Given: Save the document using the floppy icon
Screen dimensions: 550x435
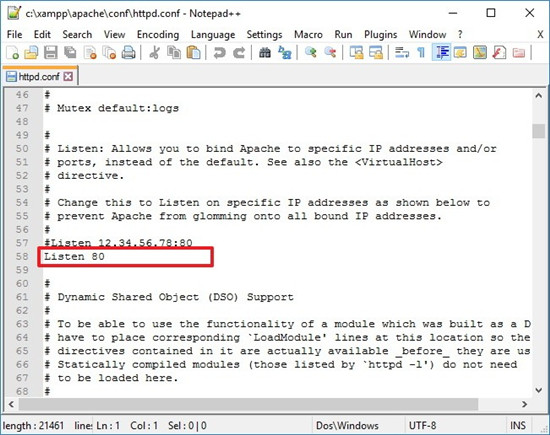Looking at the screenshot, I should (51, 53).
